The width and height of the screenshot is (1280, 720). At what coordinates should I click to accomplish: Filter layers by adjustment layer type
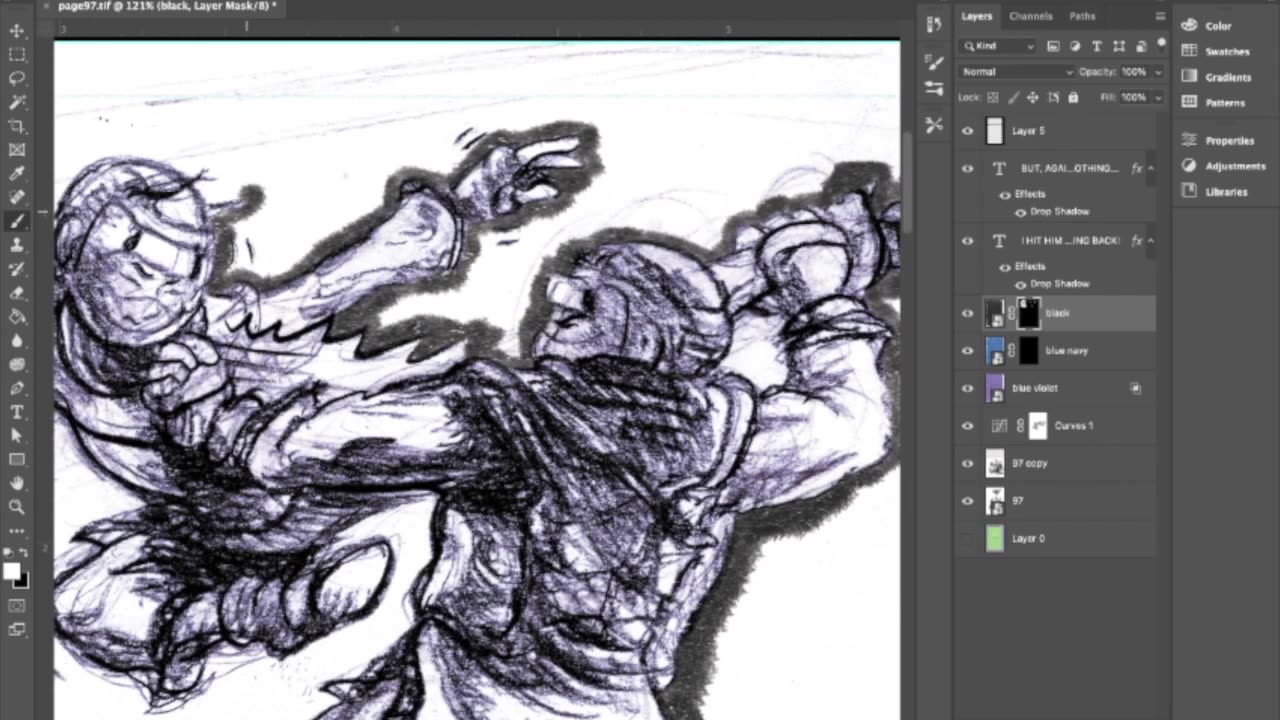pos(1075,46)
